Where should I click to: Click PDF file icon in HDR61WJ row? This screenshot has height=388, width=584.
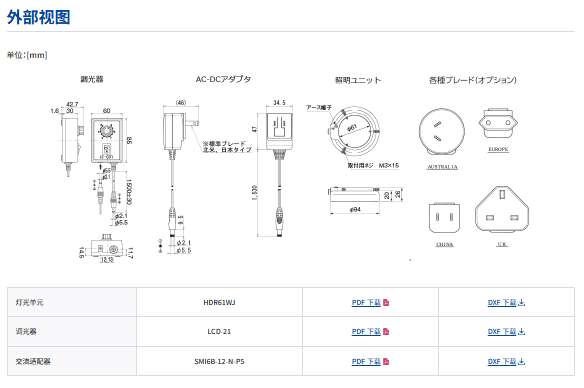(x=386, y=302)
